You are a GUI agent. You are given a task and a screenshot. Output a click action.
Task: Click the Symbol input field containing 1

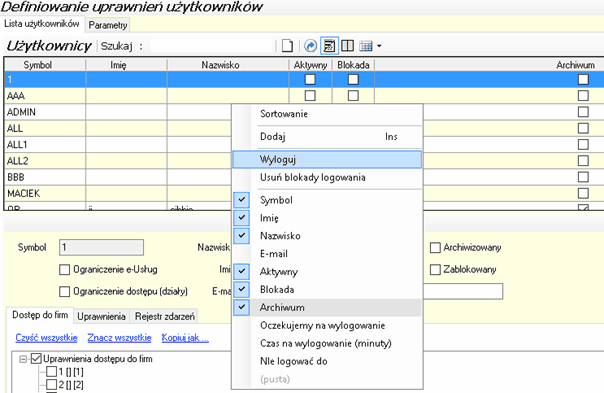(x=101, y=247)
